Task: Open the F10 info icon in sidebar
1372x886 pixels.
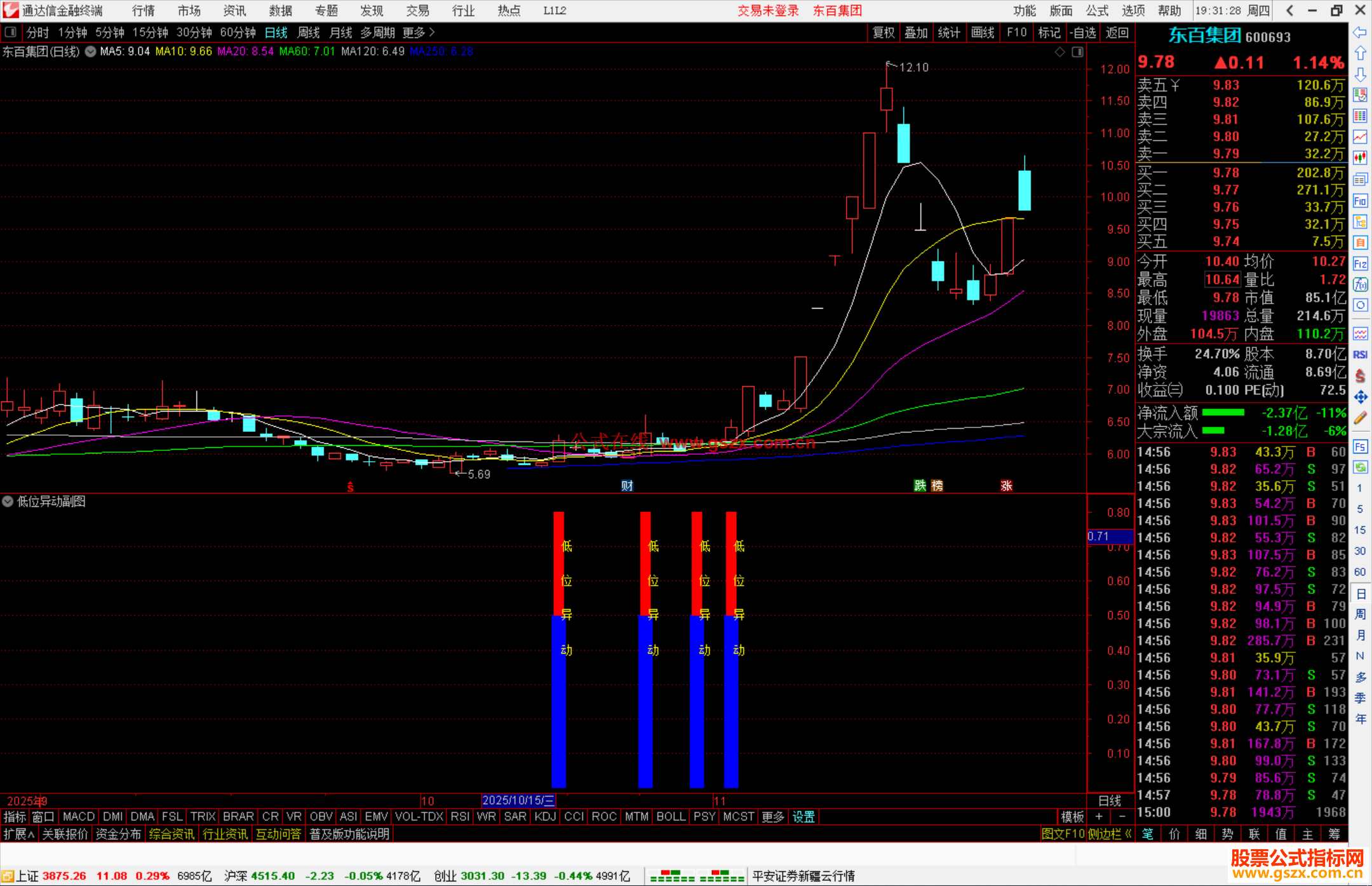Action: (x=1360, y=201)
